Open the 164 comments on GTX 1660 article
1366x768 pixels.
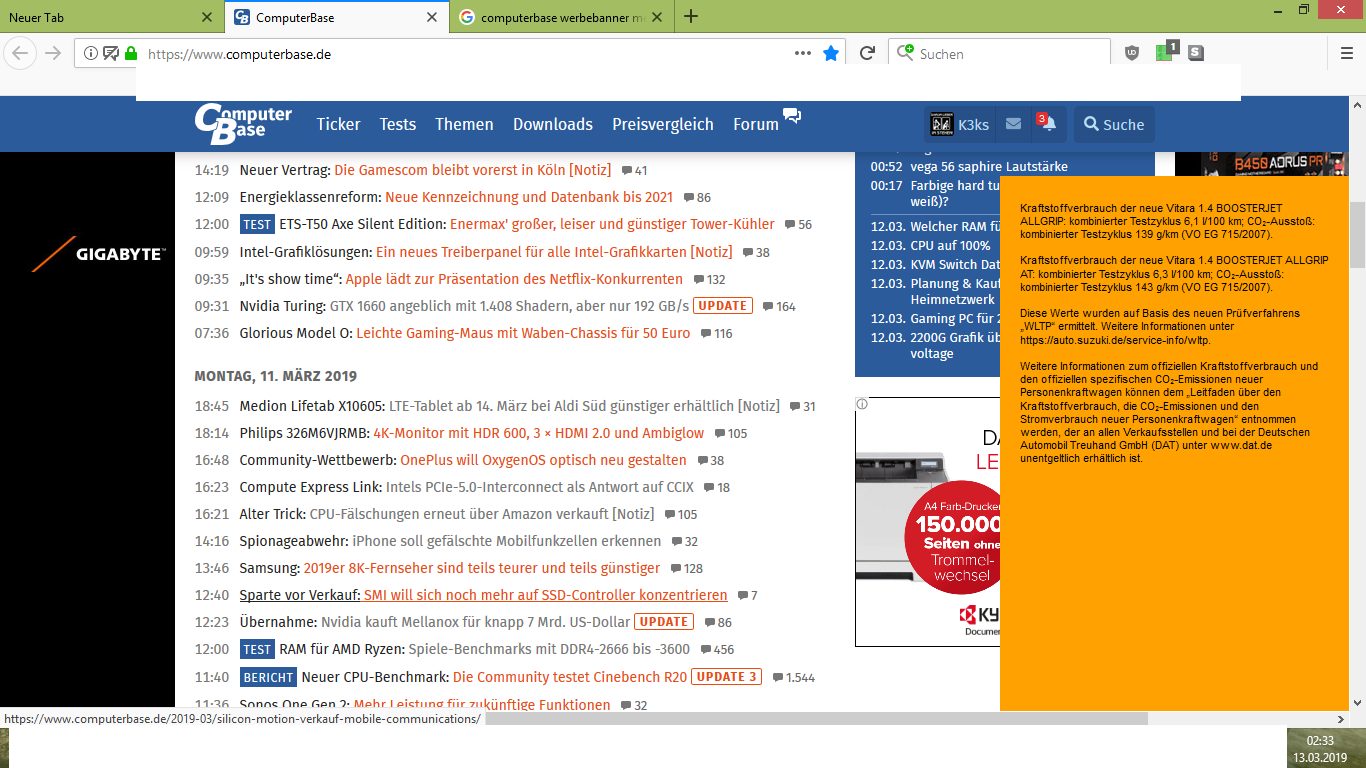point(779,307)
